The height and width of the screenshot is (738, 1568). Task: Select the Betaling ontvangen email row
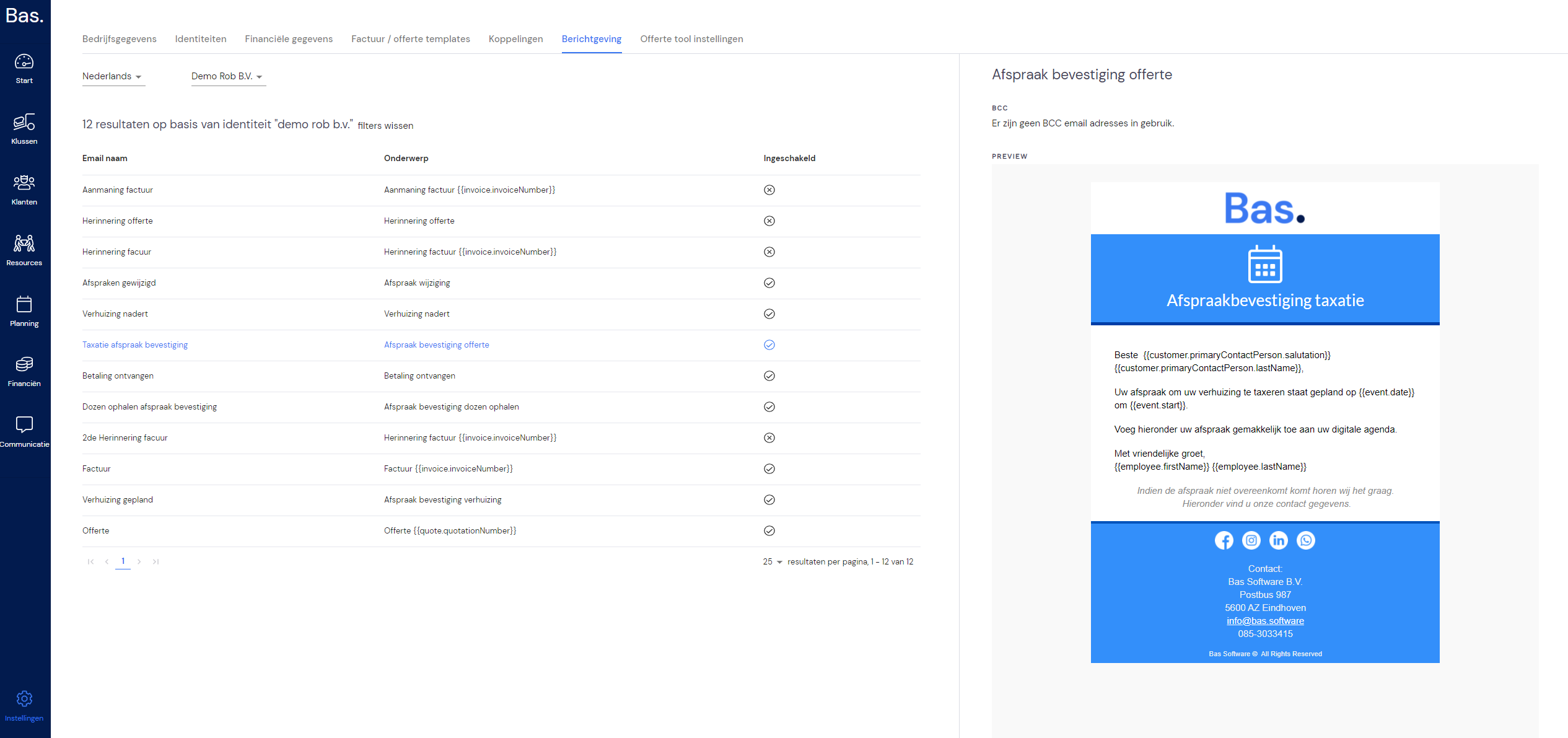[501, 376]
